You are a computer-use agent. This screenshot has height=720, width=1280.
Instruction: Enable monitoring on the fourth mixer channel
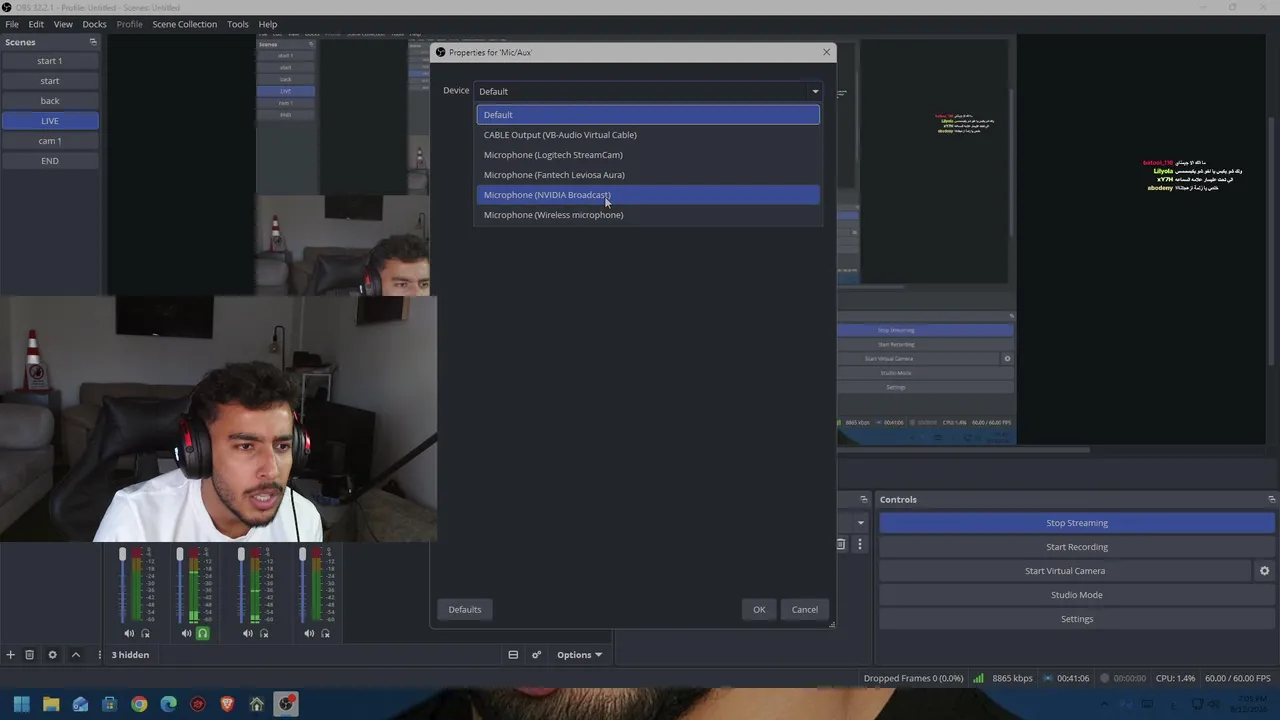click(x=325, y=633)
